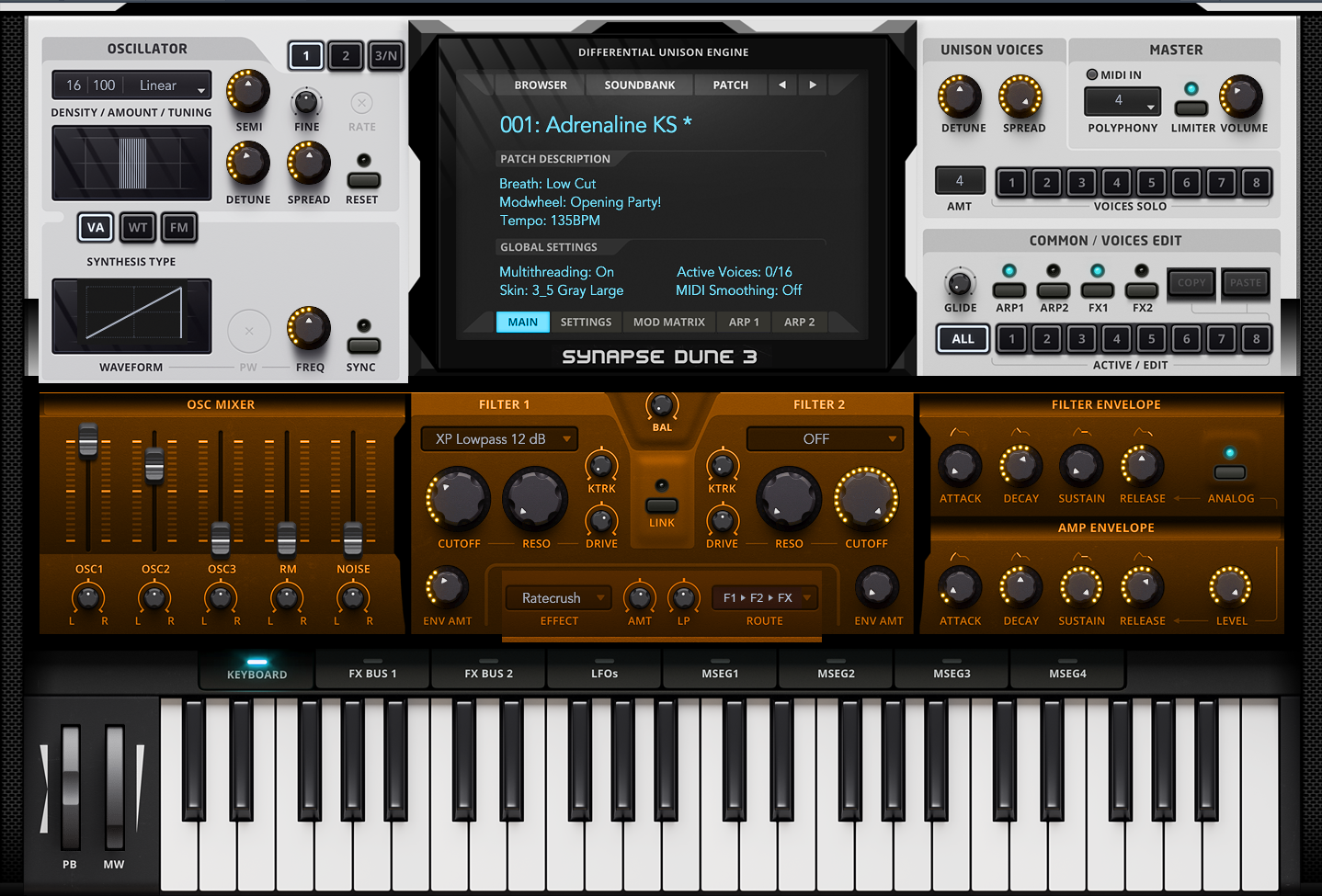Open the SOUNDBANK menu
Image resolution: width=1322 pixels, height=896 pixels.
point(640,85)
